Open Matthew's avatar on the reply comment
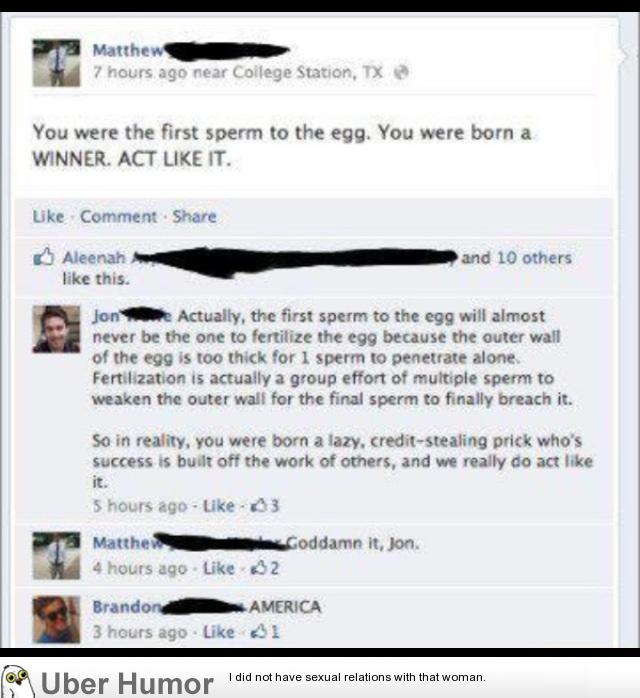 coord(57,556)
